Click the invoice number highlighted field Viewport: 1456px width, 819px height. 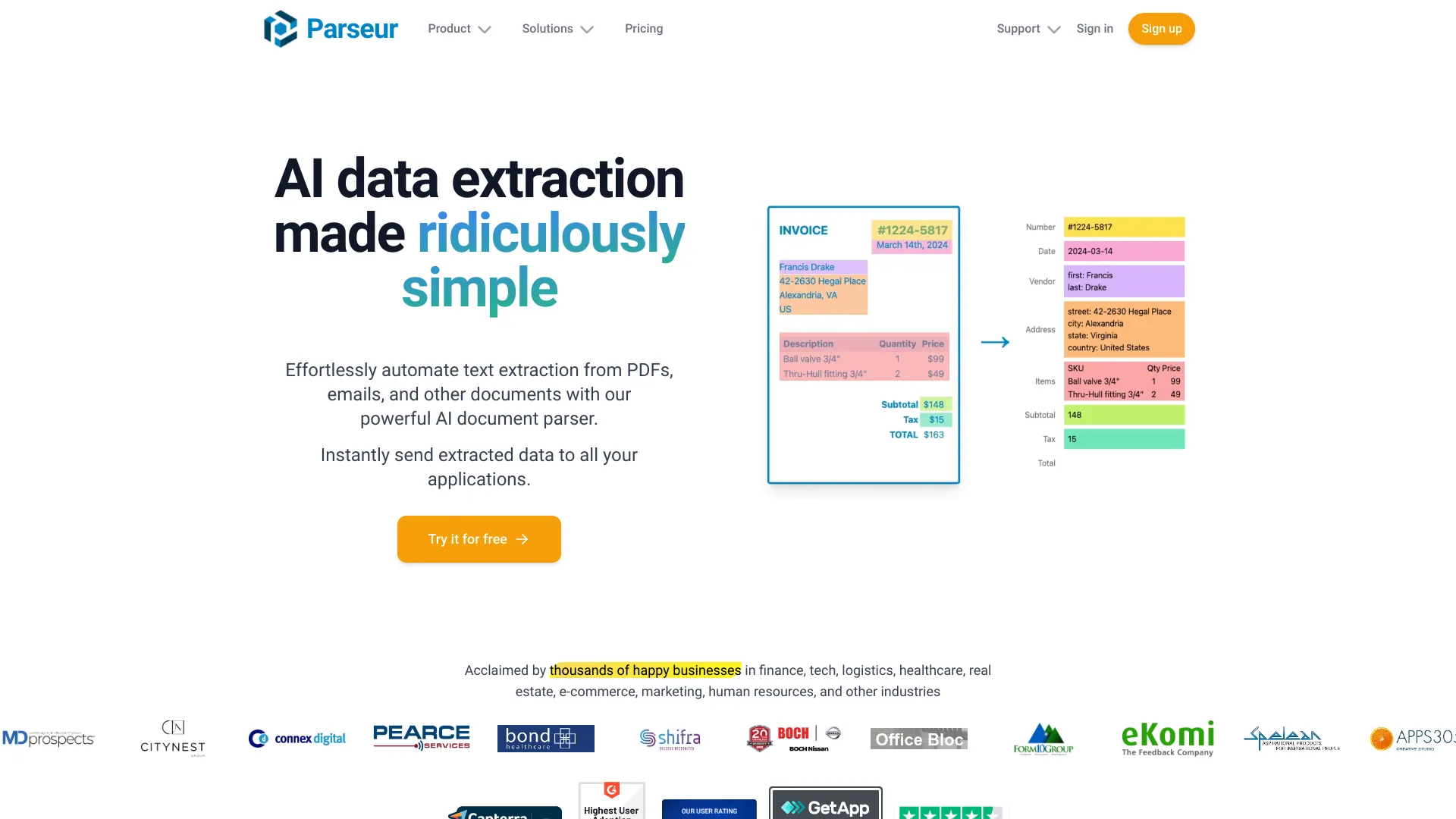click(910, 230)
